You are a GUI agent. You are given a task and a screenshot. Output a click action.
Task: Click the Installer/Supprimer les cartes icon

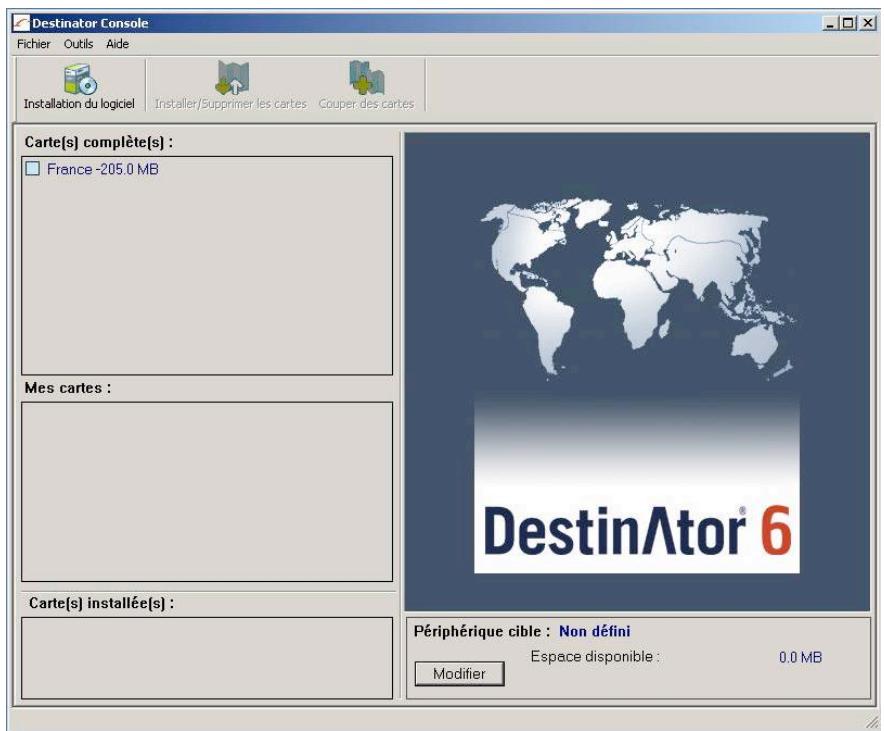232,78
